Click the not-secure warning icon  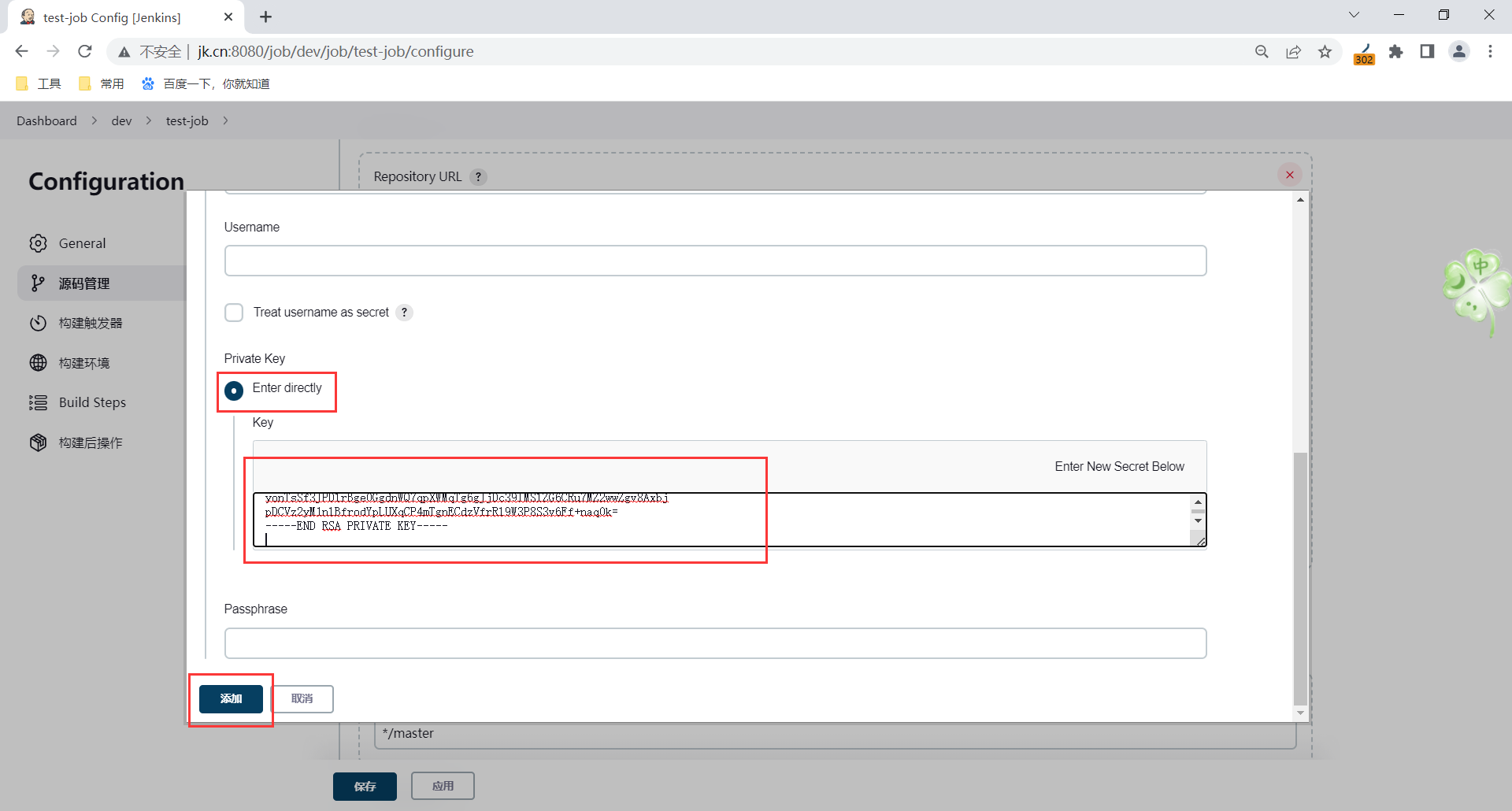tap(124, 52)
